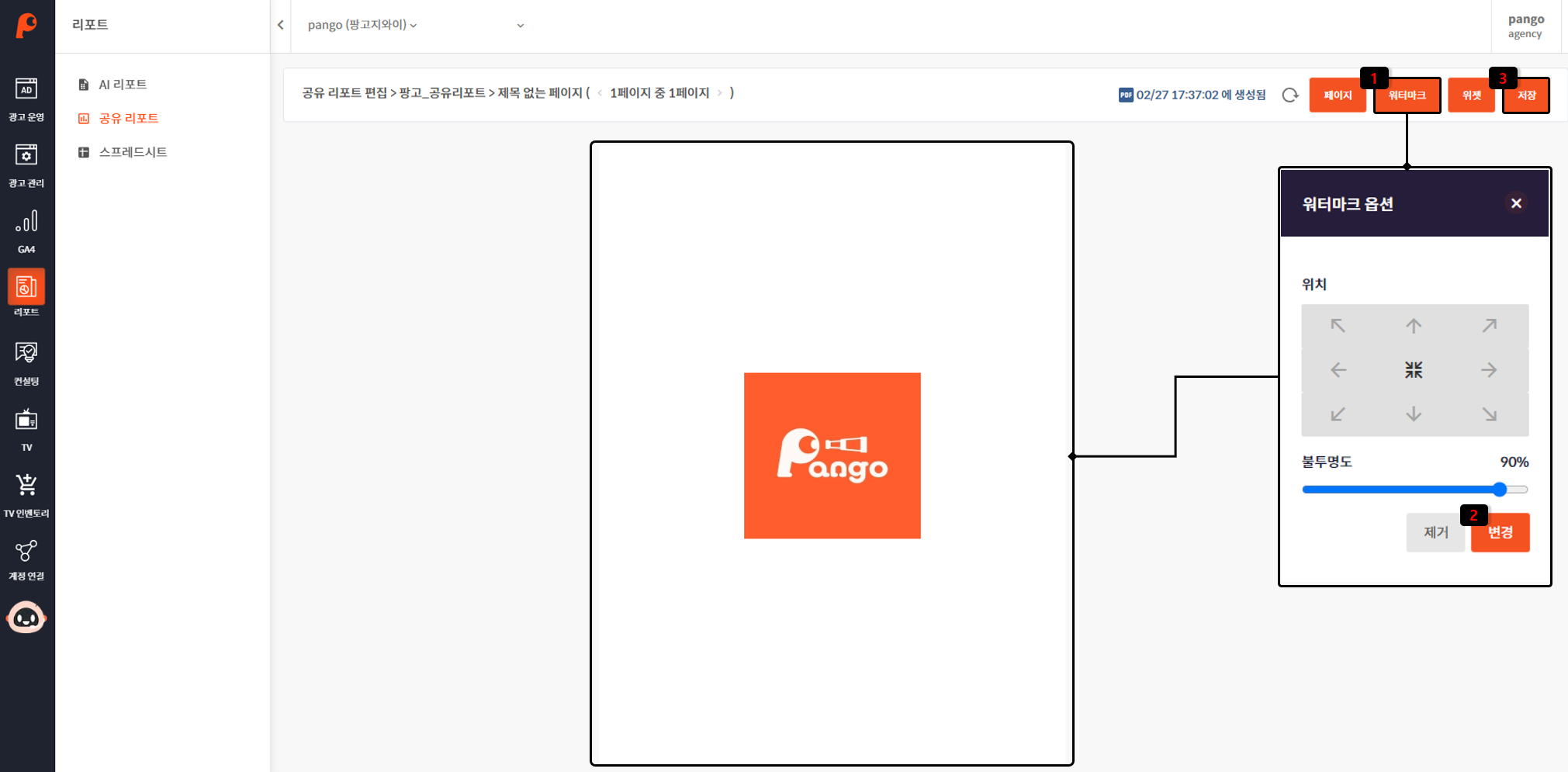The height and width of the screenshot is (772, 1568).
Task: Open the 계정 연결 sidebar section
Action: click(x=26, y=561)
